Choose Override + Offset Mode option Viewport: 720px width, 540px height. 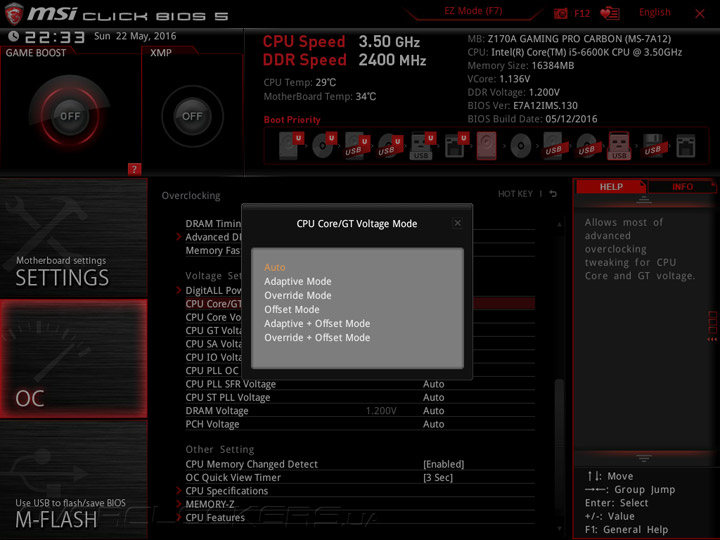[x=317, y=338]
